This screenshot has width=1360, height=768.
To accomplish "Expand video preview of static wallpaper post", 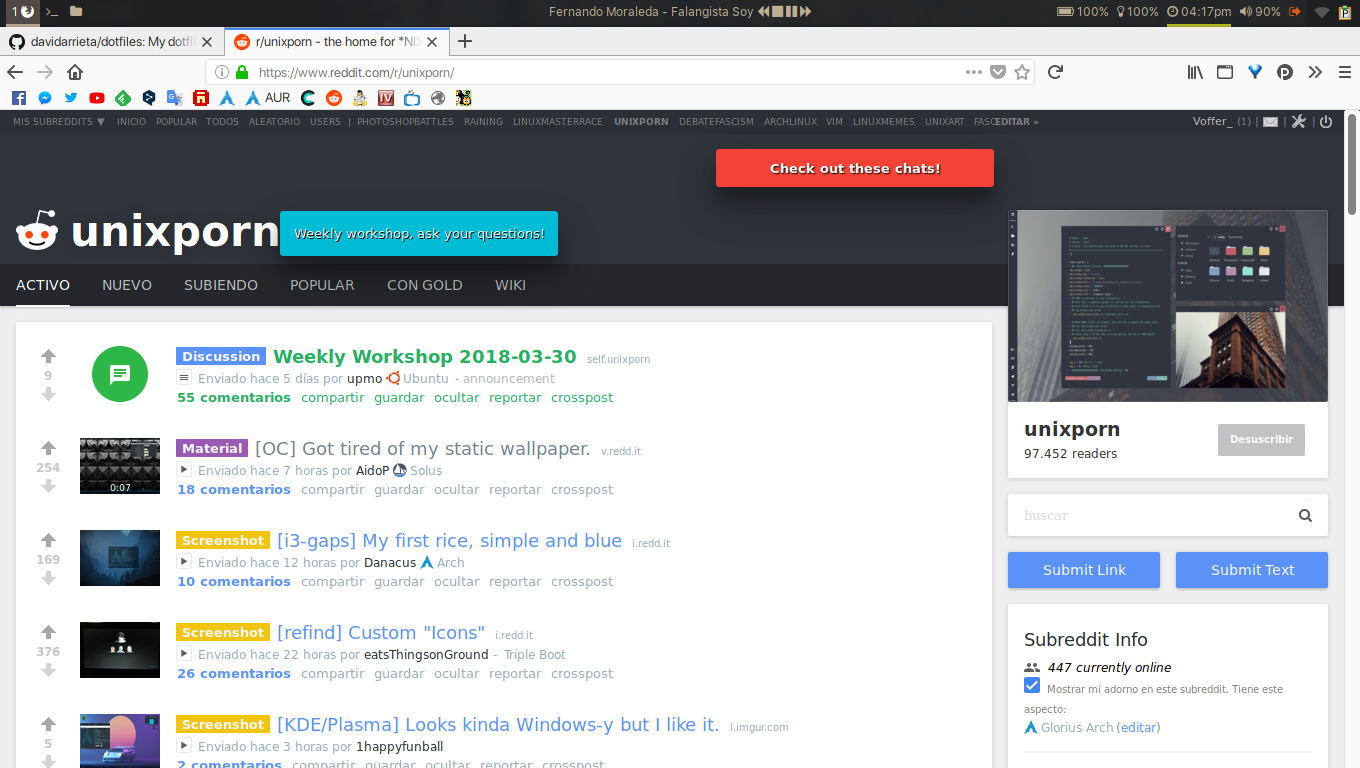I will coord(184,470).
